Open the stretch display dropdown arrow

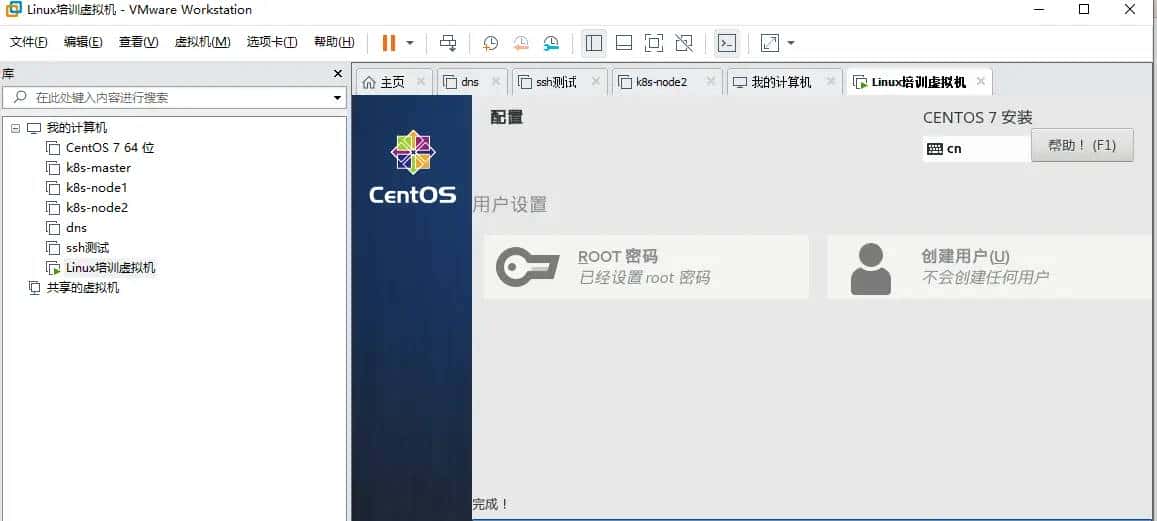tap(791, 43)
